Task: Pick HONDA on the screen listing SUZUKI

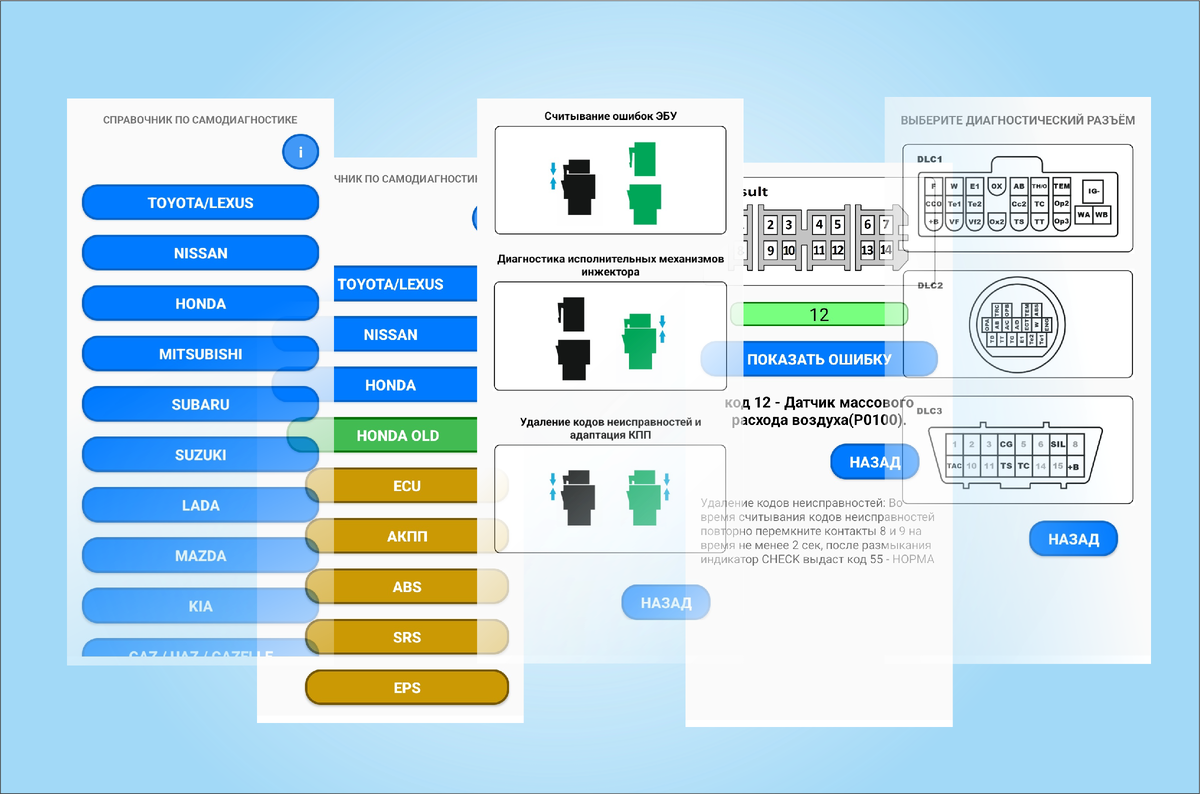Action: click(x=200, y=303)
